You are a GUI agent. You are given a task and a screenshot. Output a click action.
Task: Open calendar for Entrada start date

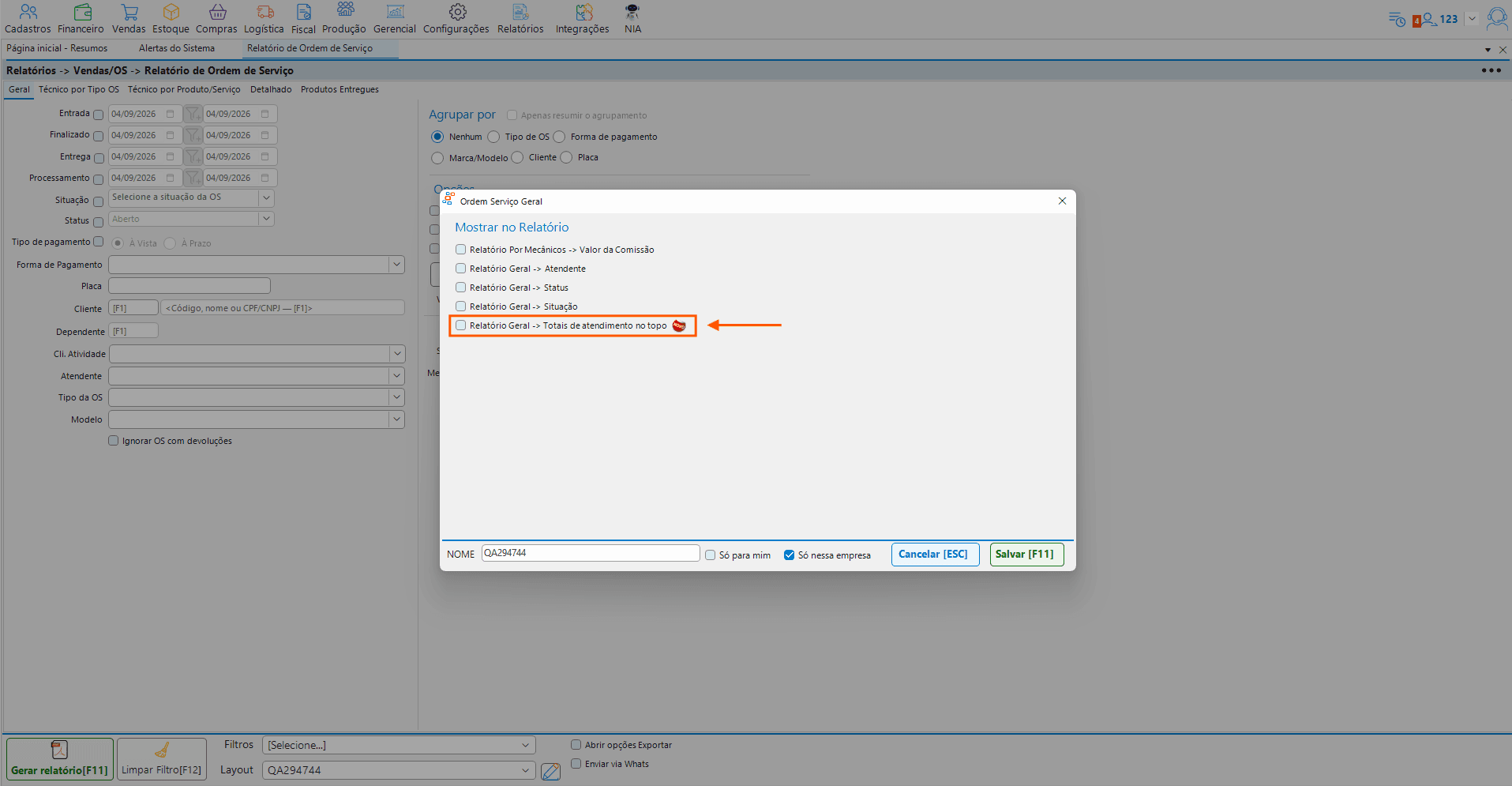coord(170,114)
